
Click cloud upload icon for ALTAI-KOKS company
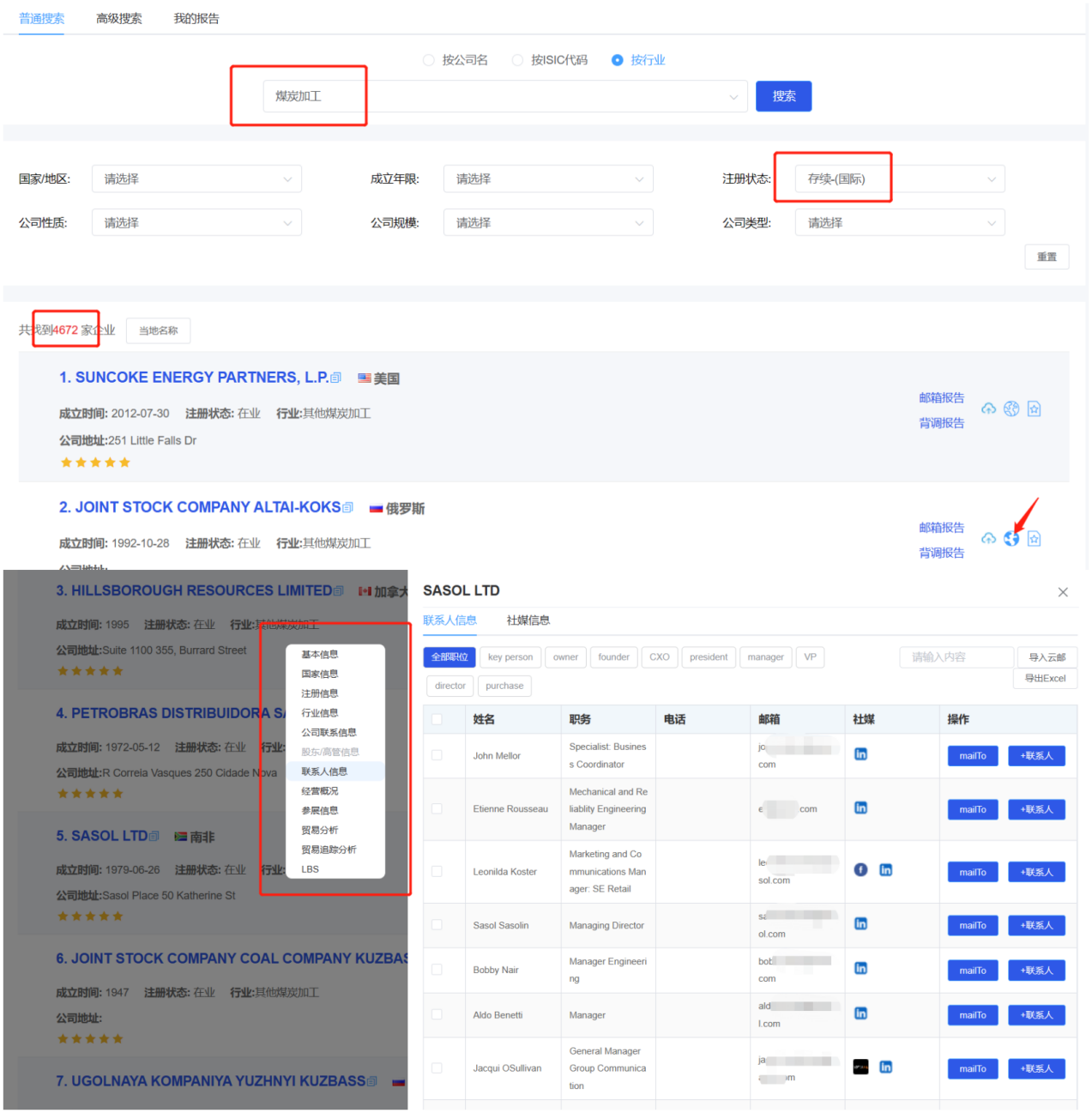pos(989,538)
